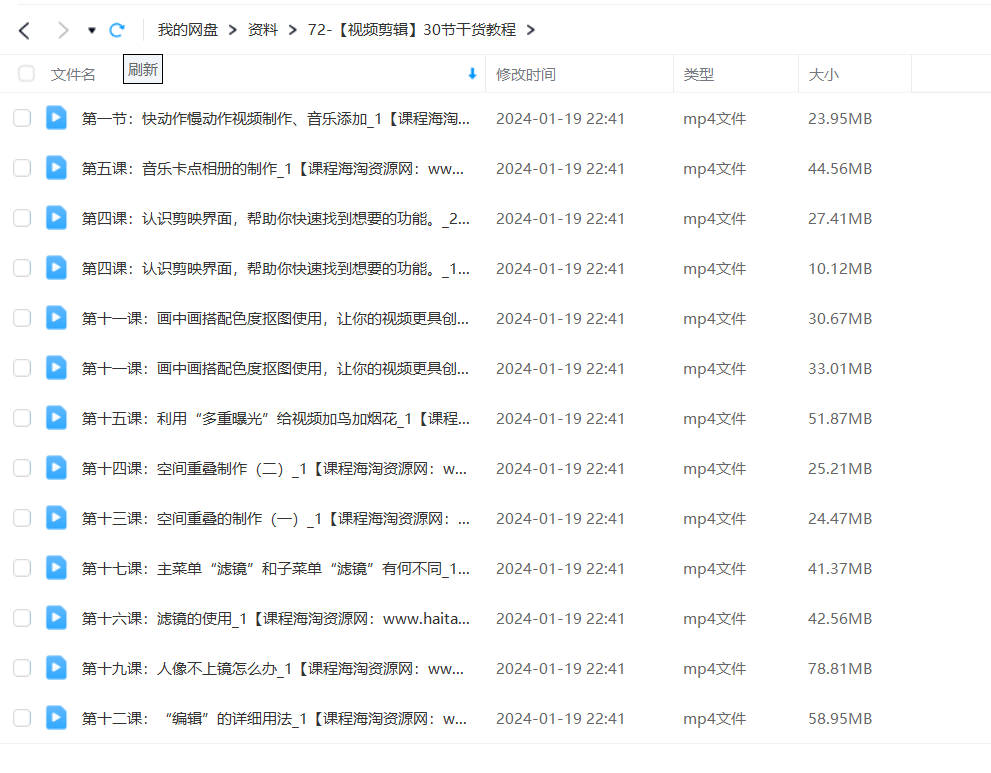991x773 pixels.
Task: Check the box for 第十九课 人像不上镜 file
Action: [x=22, y=668]
